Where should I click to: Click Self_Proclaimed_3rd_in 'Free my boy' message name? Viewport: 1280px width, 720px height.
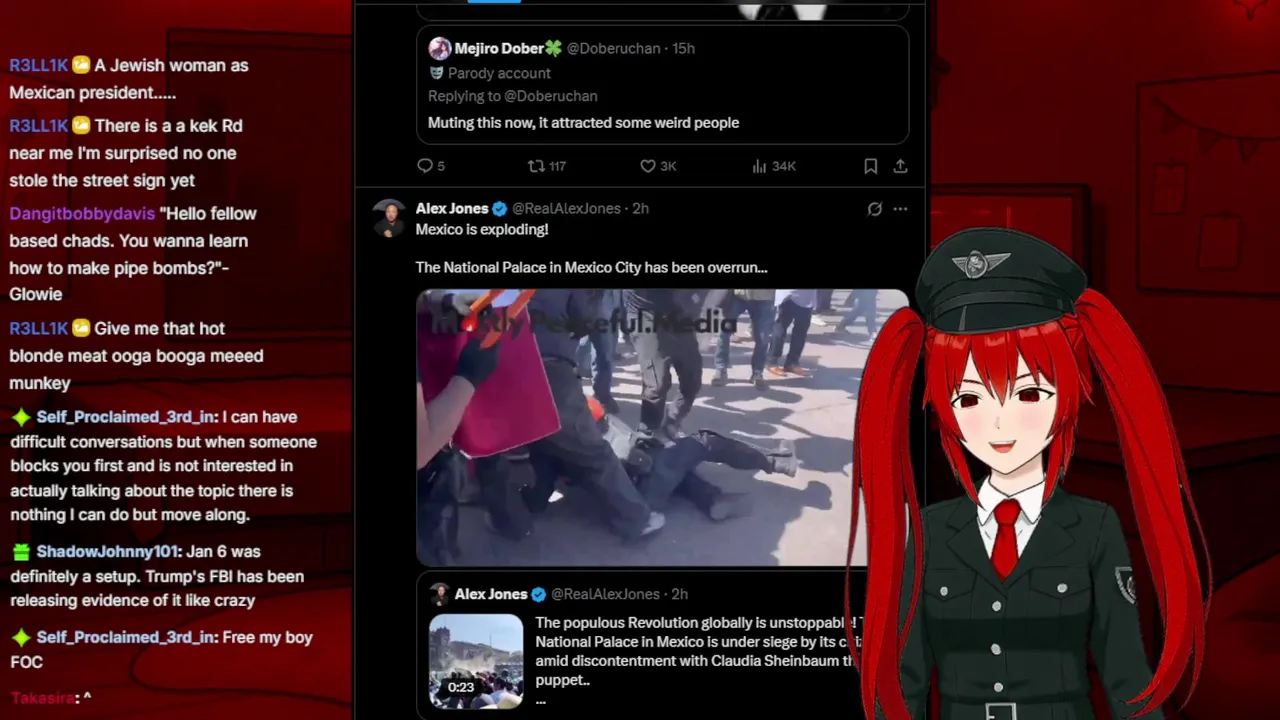(125, 637)
